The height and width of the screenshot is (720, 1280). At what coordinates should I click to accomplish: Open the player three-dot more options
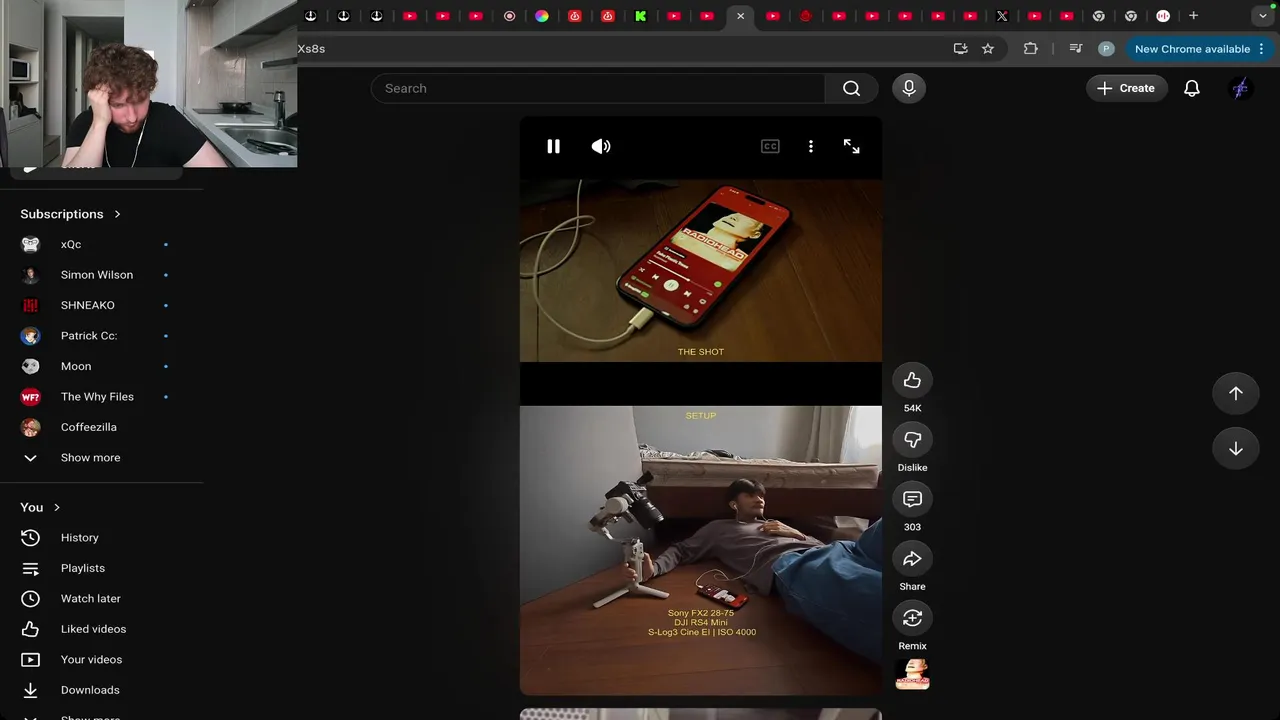pyautogui.click(x=811, y=146)
